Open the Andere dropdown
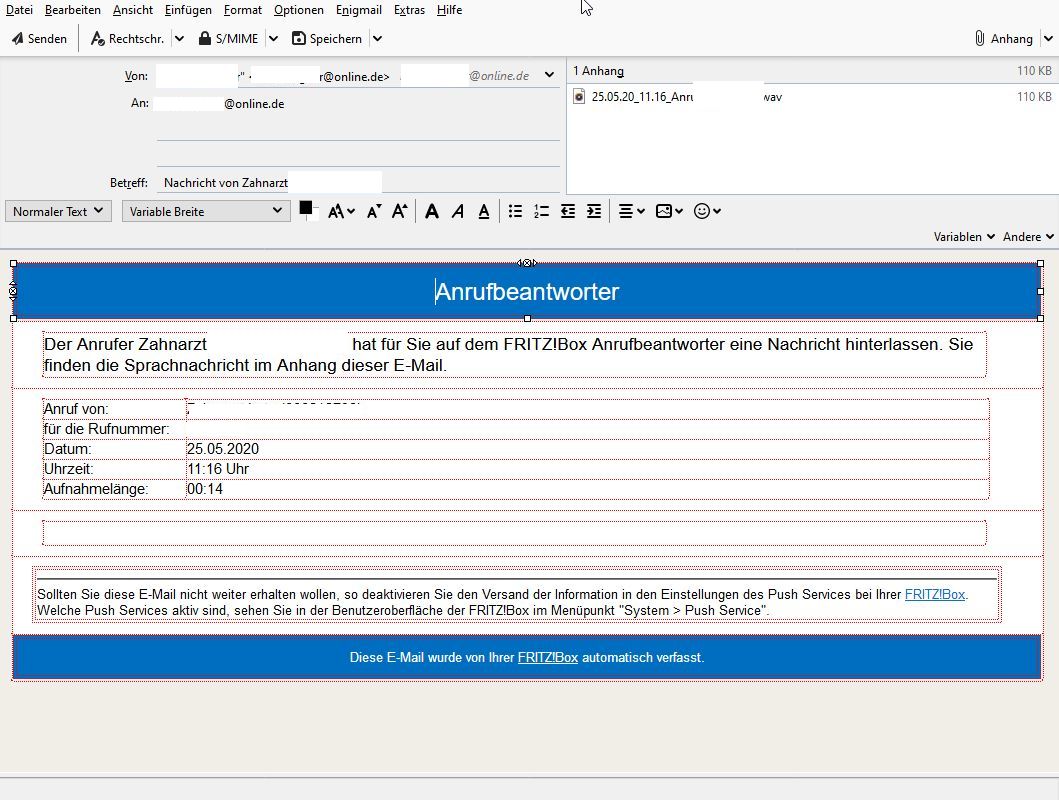 (1028, 237)
